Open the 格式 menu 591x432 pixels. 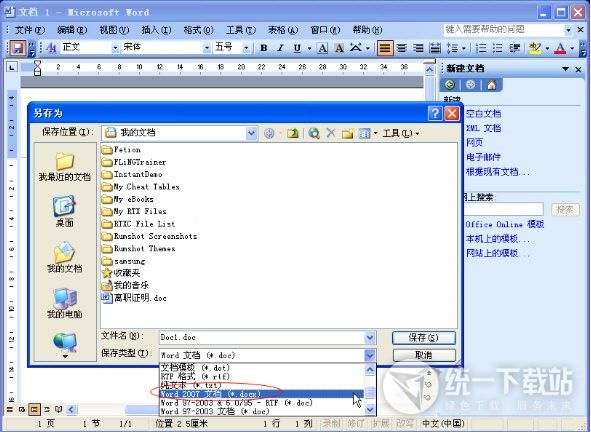[x=198, y=30]
